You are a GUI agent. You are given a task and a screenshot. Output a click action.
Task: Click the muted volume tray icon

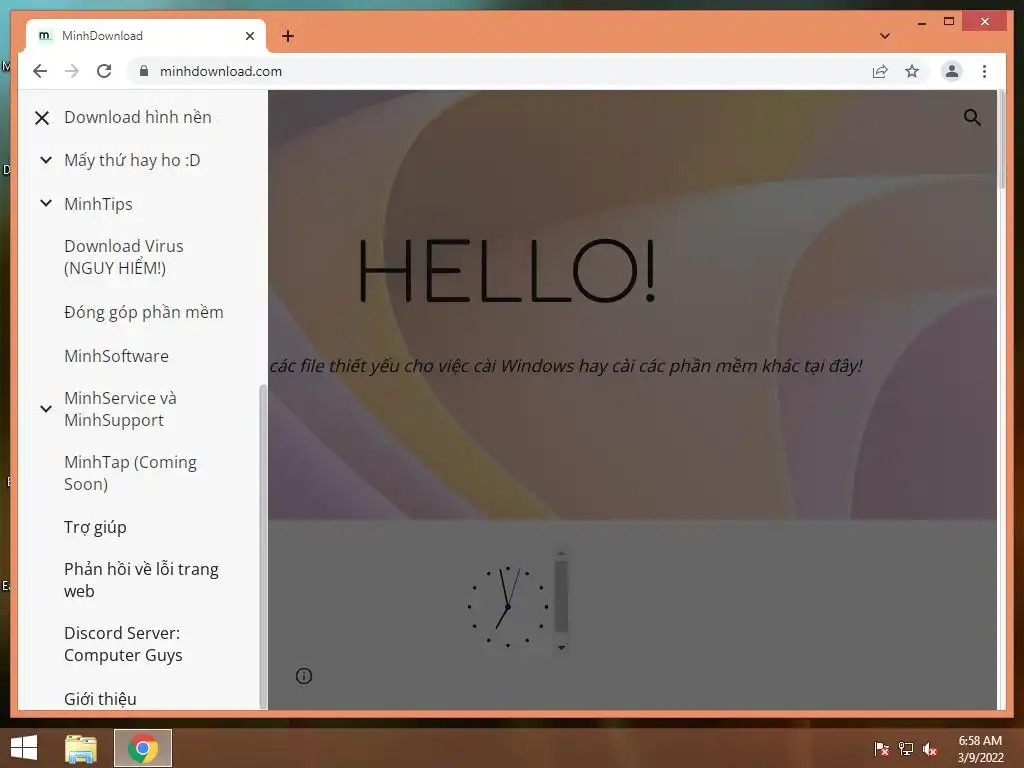[x=930, y=749]
